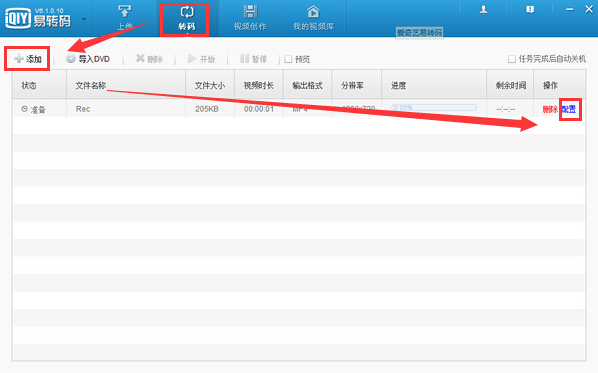Click the 视频时长 column header
598x373 pixels.
(x=259, y=85)
